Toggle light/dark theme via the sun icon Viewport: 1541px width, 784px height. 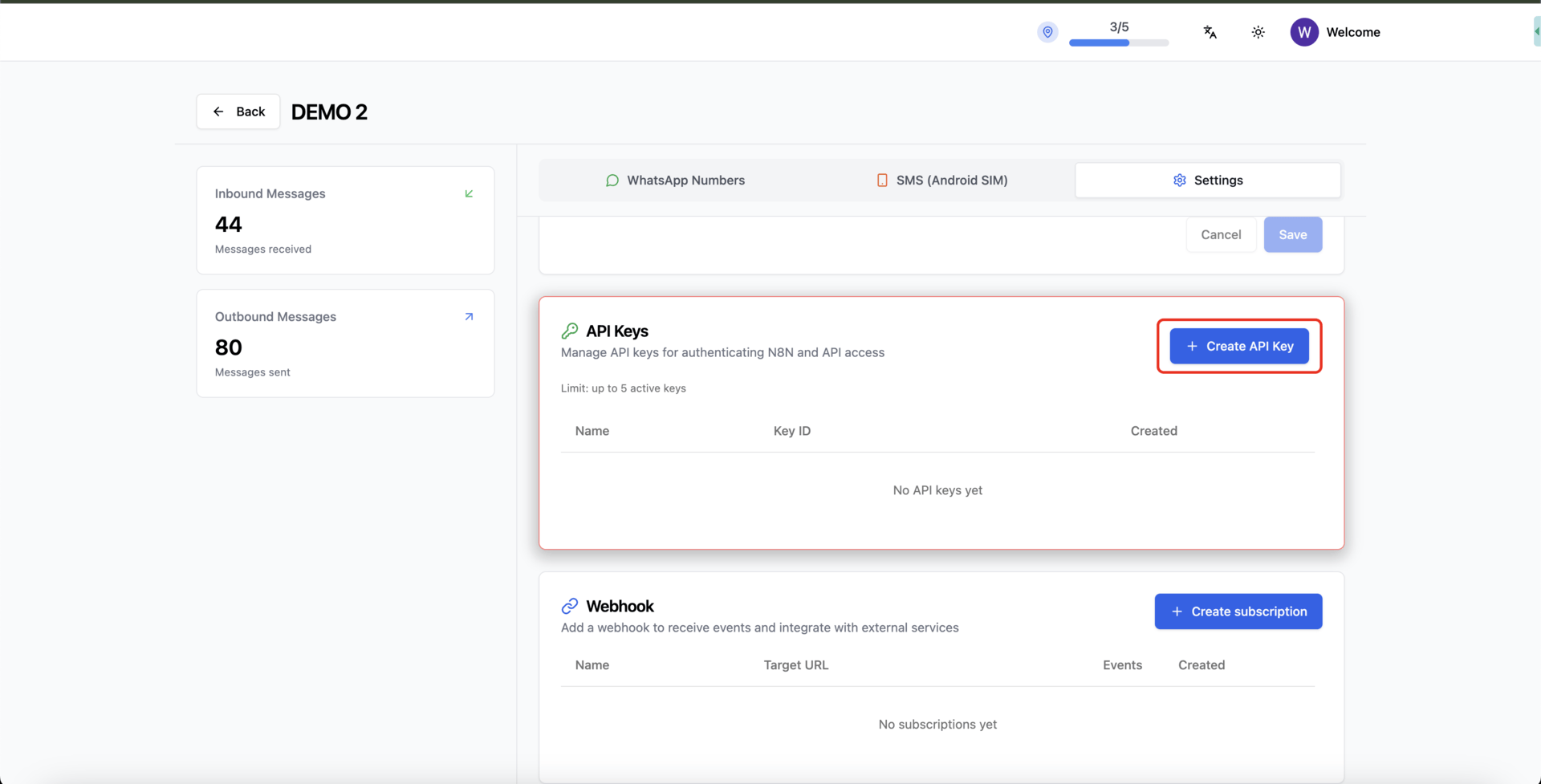pos(1257,32)
